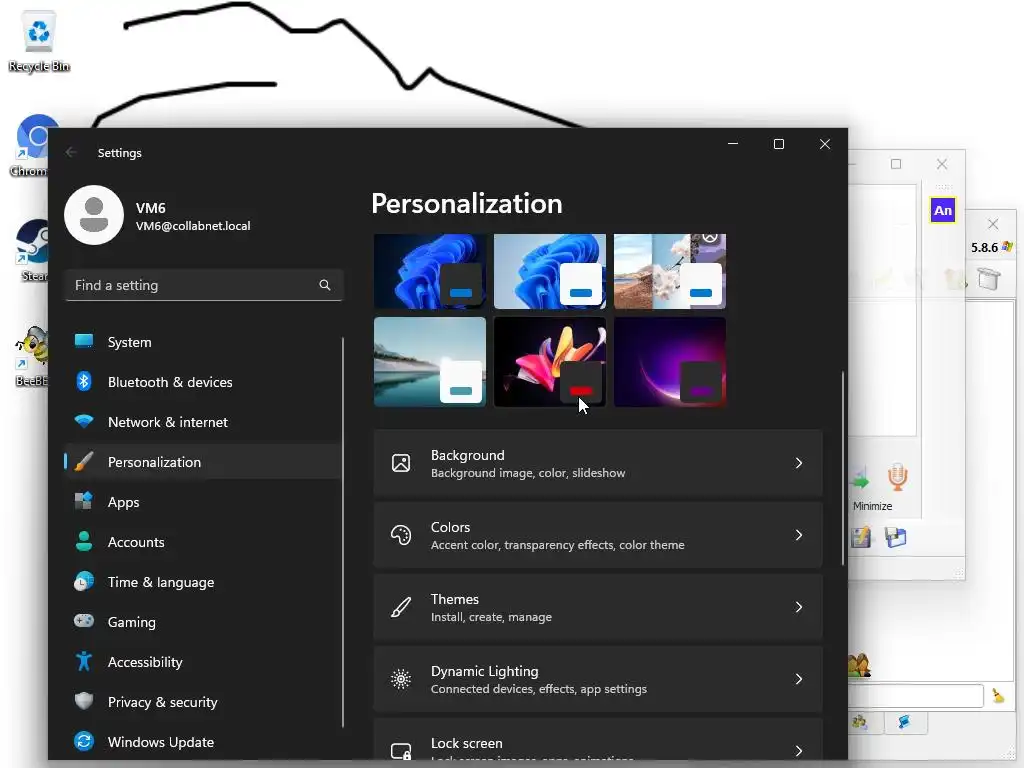
Task: Open the Themes settings row
Action: coord(598,607)
